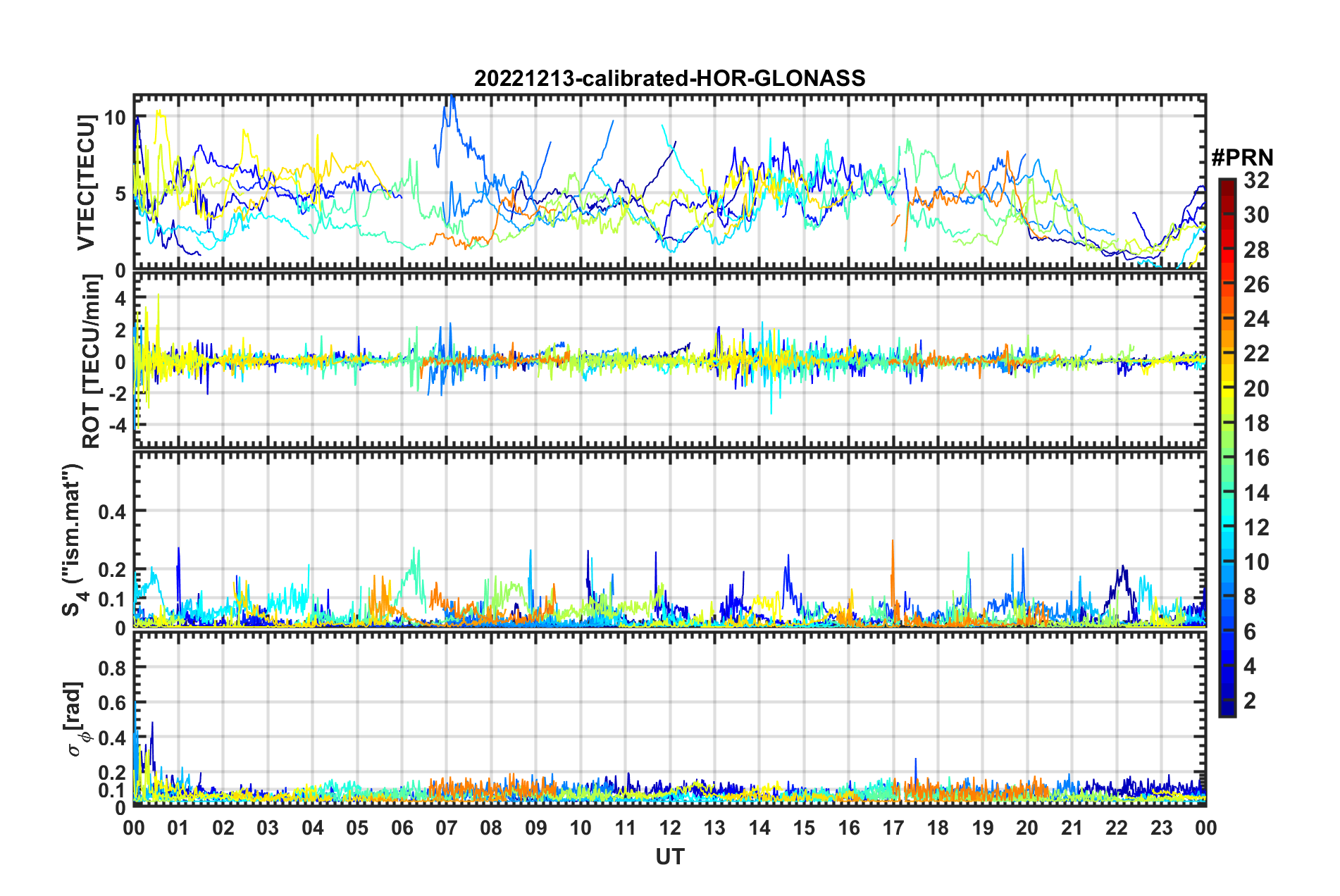Click the S4 axis tick label 0.4
The width and height of the screenshot is (1340, 896).
click(x=112, y=511)
